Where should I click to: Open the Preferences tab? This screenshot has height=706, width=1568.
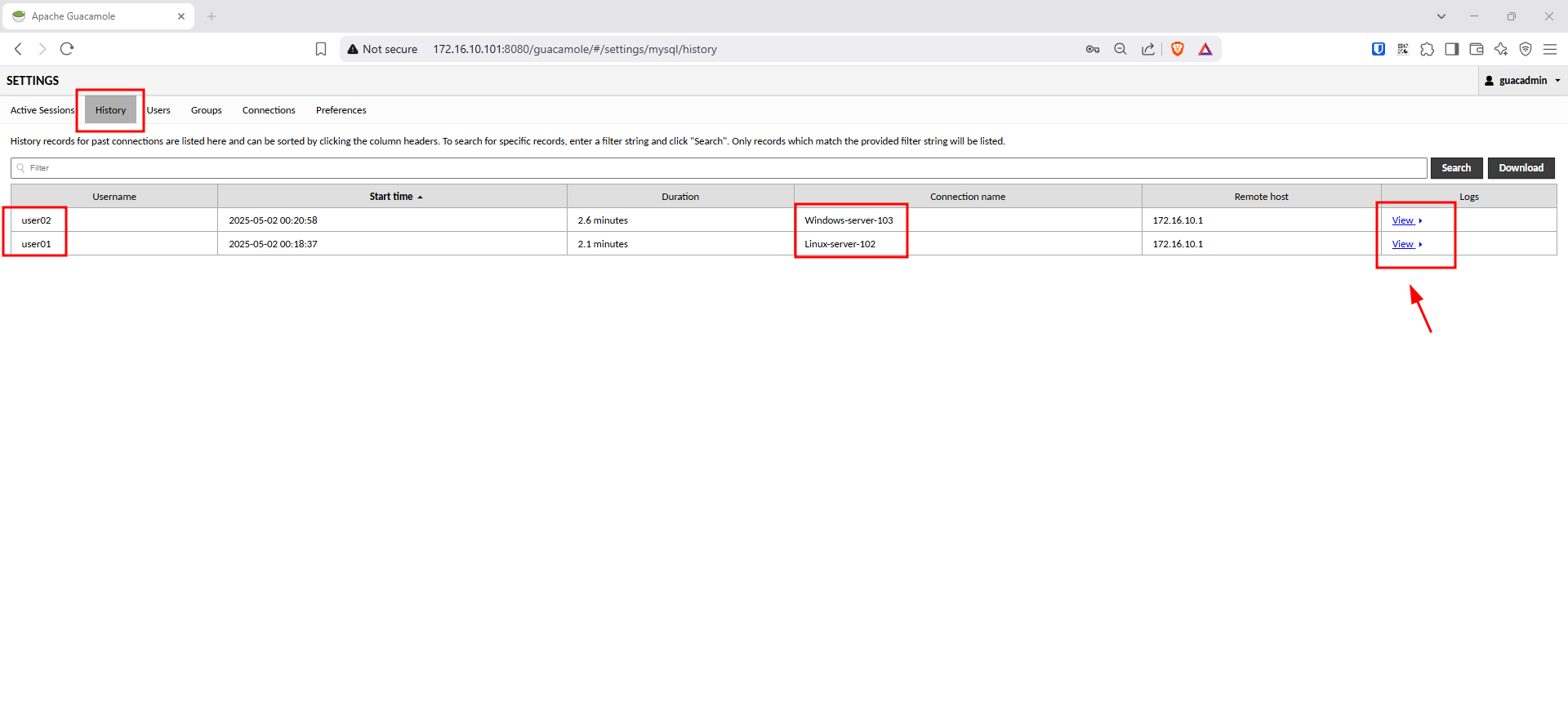click(341, 110)
